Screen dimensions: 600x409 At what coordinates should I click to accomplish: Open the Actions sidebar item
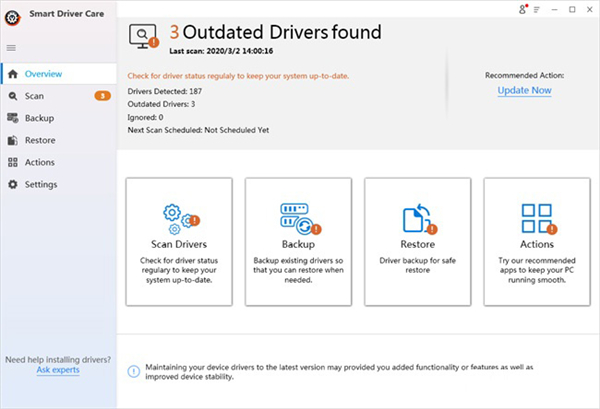tap(40, 162)
